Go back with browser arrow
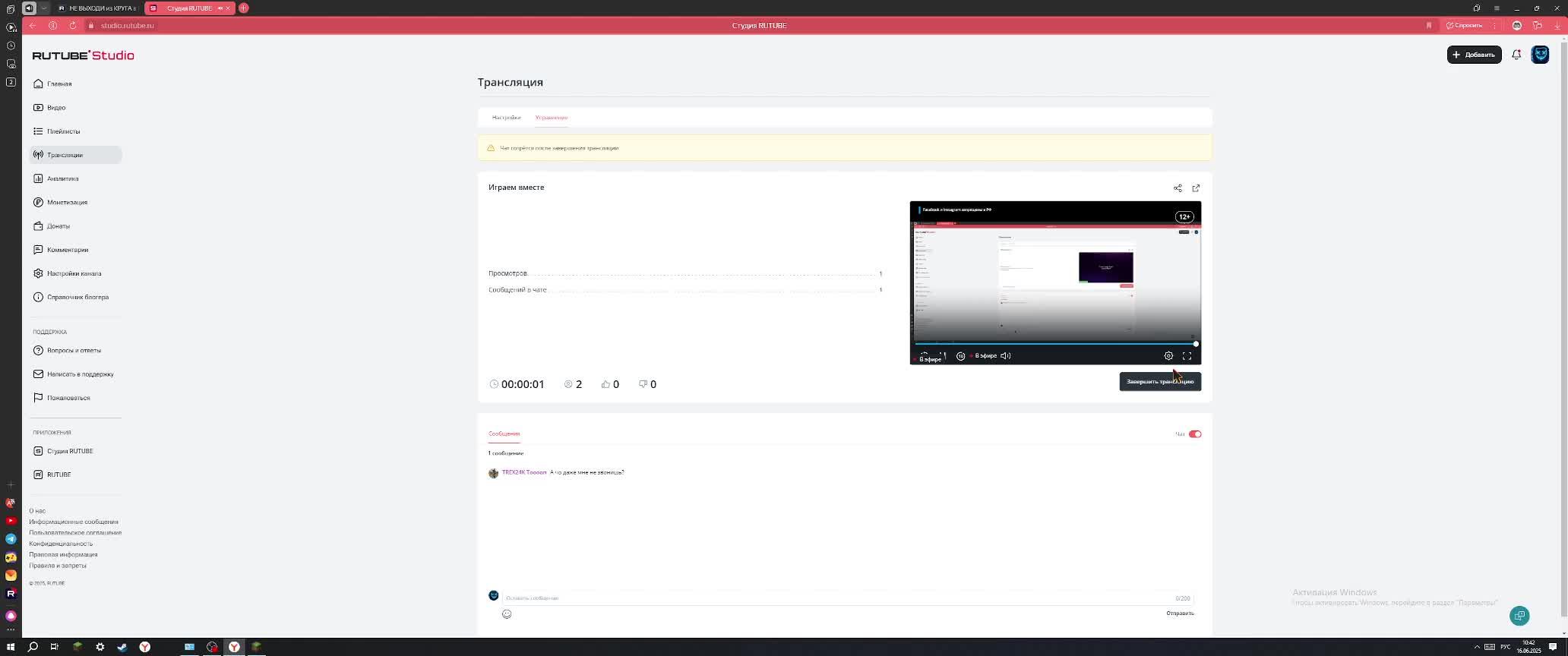The height and width of the screenshot is (656, 1568). tap(33, 25)
